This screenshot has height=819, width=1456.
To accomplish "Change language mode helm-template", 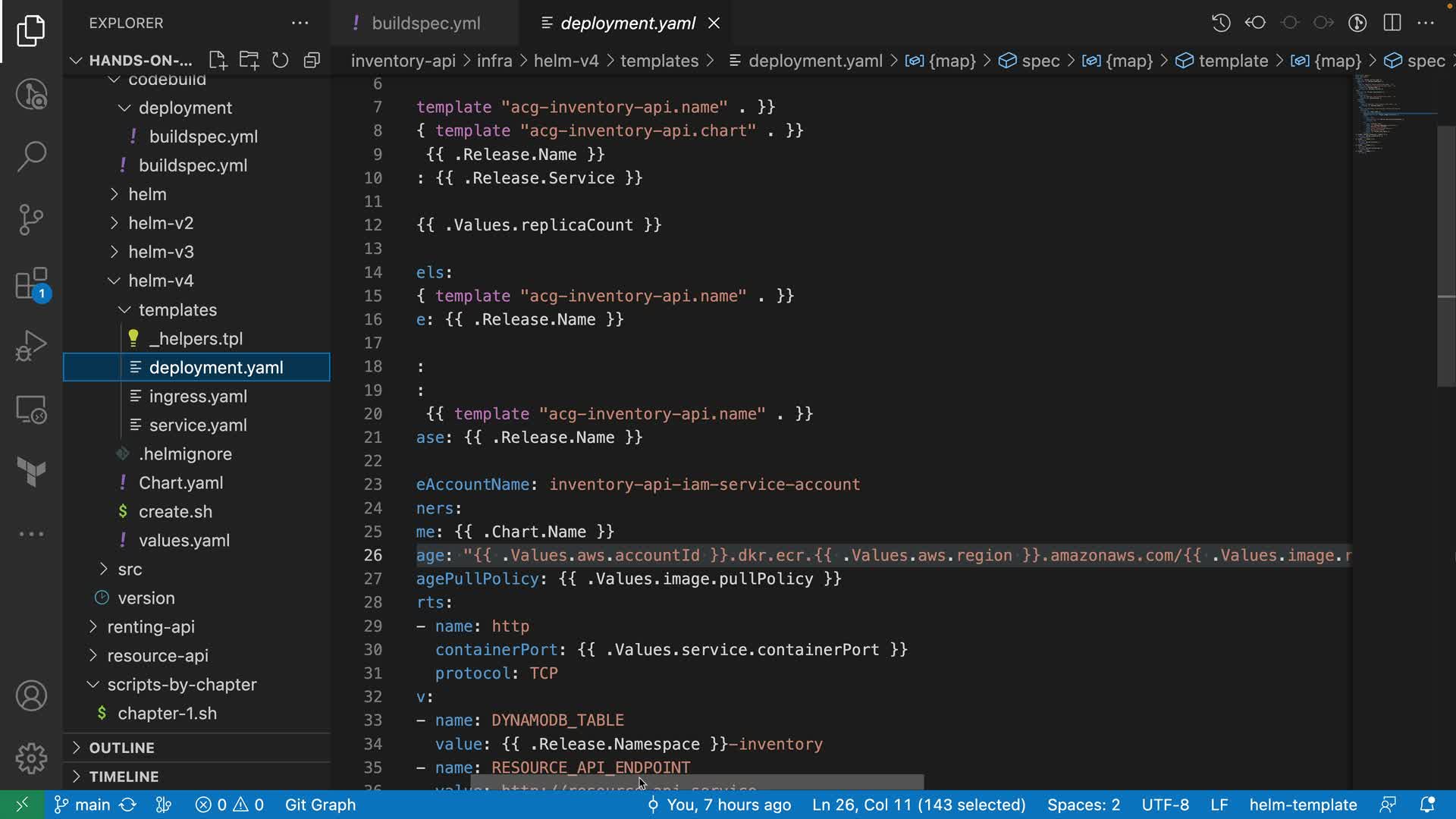I will [x=1302, y=805].
